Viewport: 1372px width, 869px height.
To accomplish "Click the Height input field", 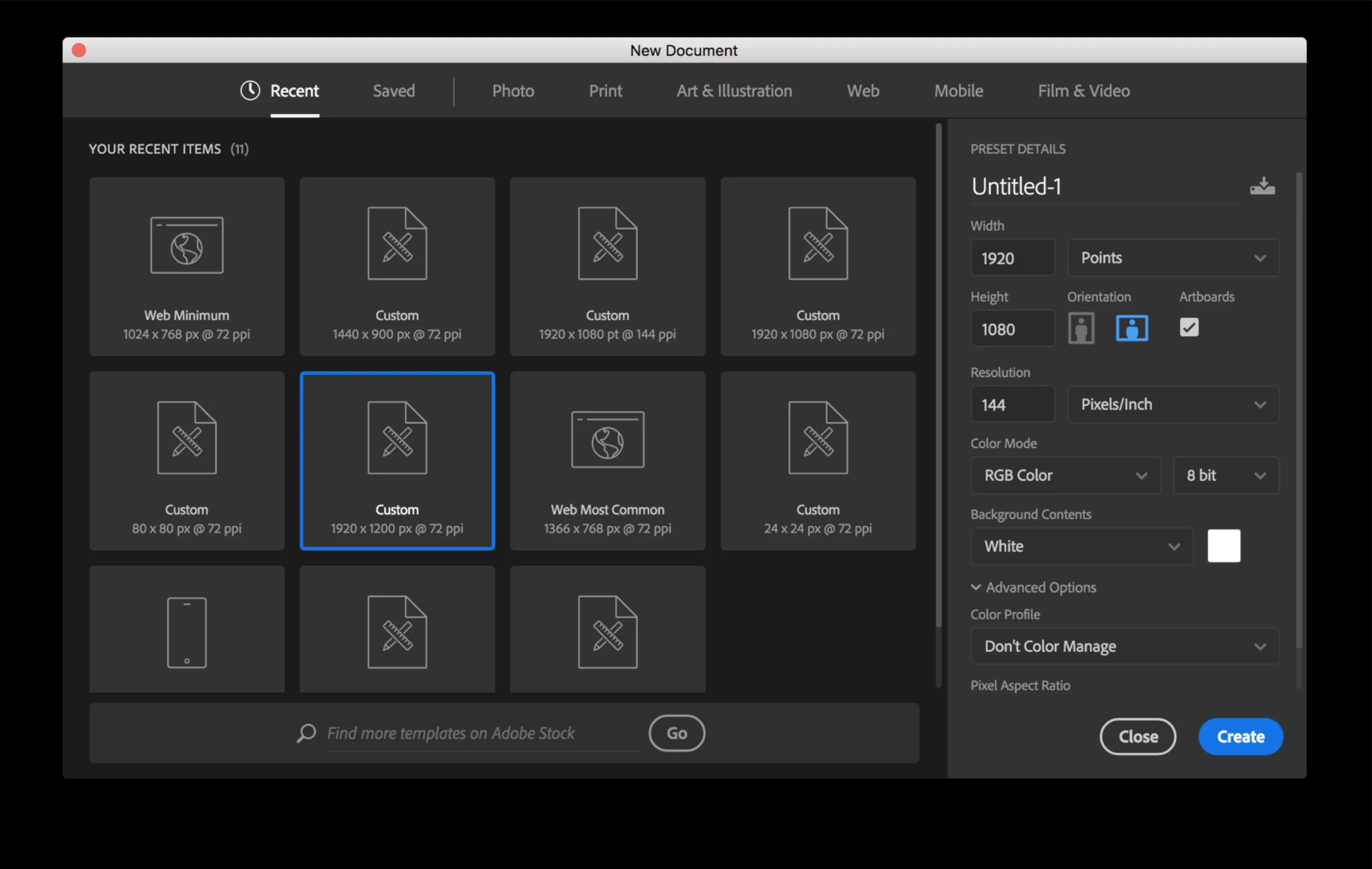I will point(1012,329).
